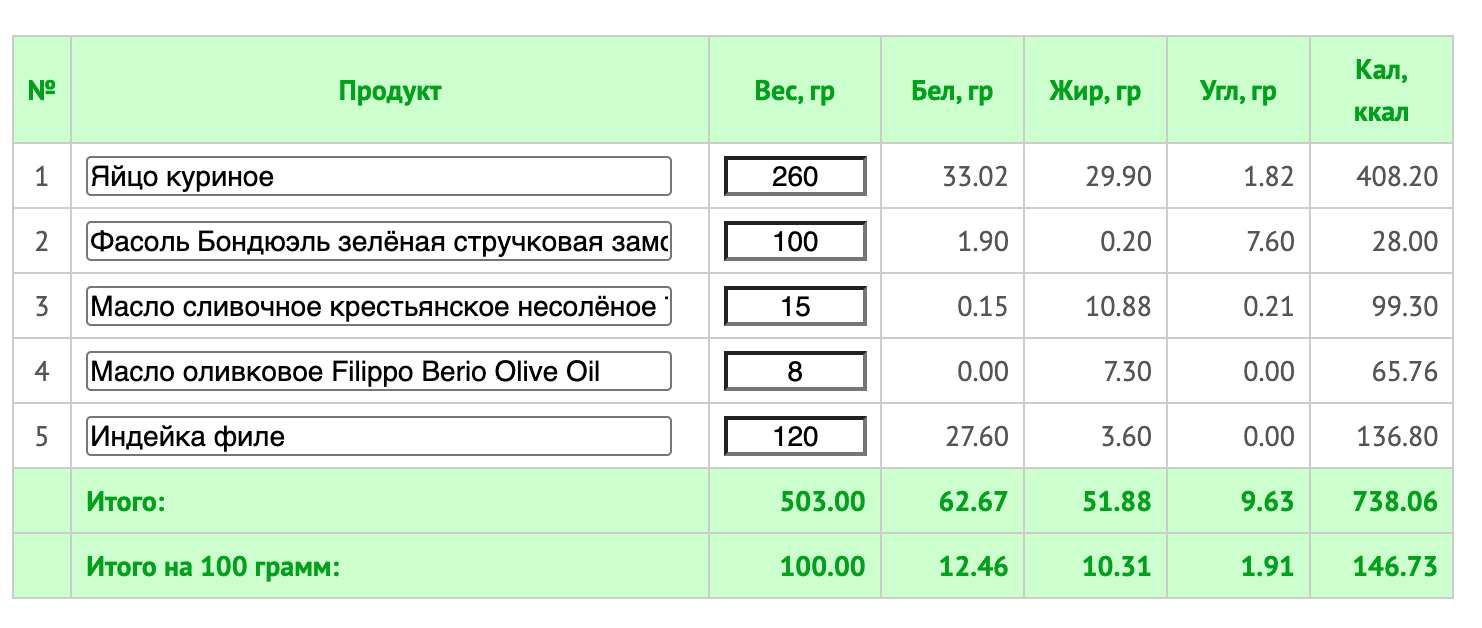Click the total calories value 738.06
The width and height of the screenshot is (1482, 628).
click(1395, 501)
